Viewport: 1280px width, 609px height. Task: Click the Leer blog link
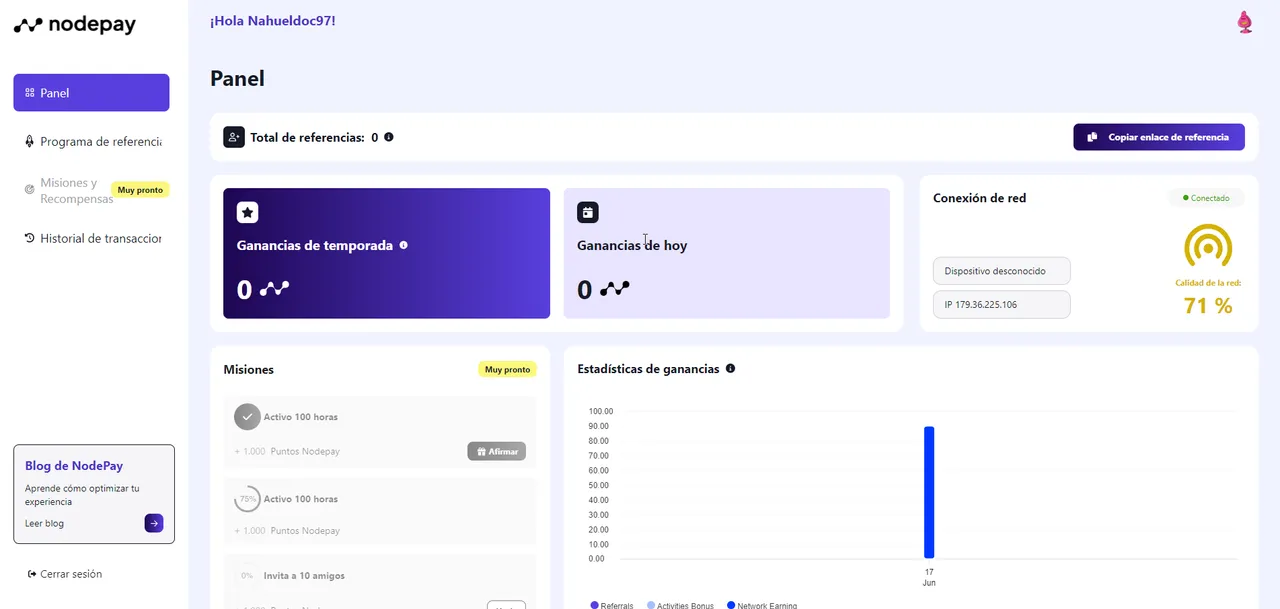click(x=44, y=523)
